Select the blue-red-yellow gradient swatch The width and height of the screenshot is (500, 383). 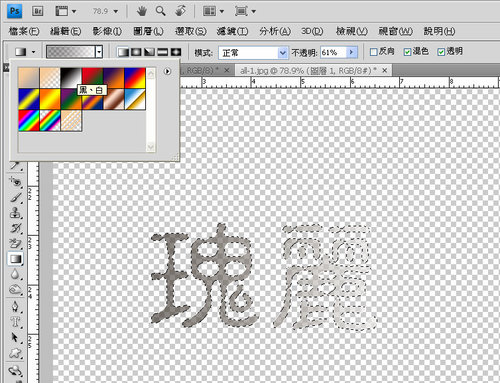coord(135,78)
